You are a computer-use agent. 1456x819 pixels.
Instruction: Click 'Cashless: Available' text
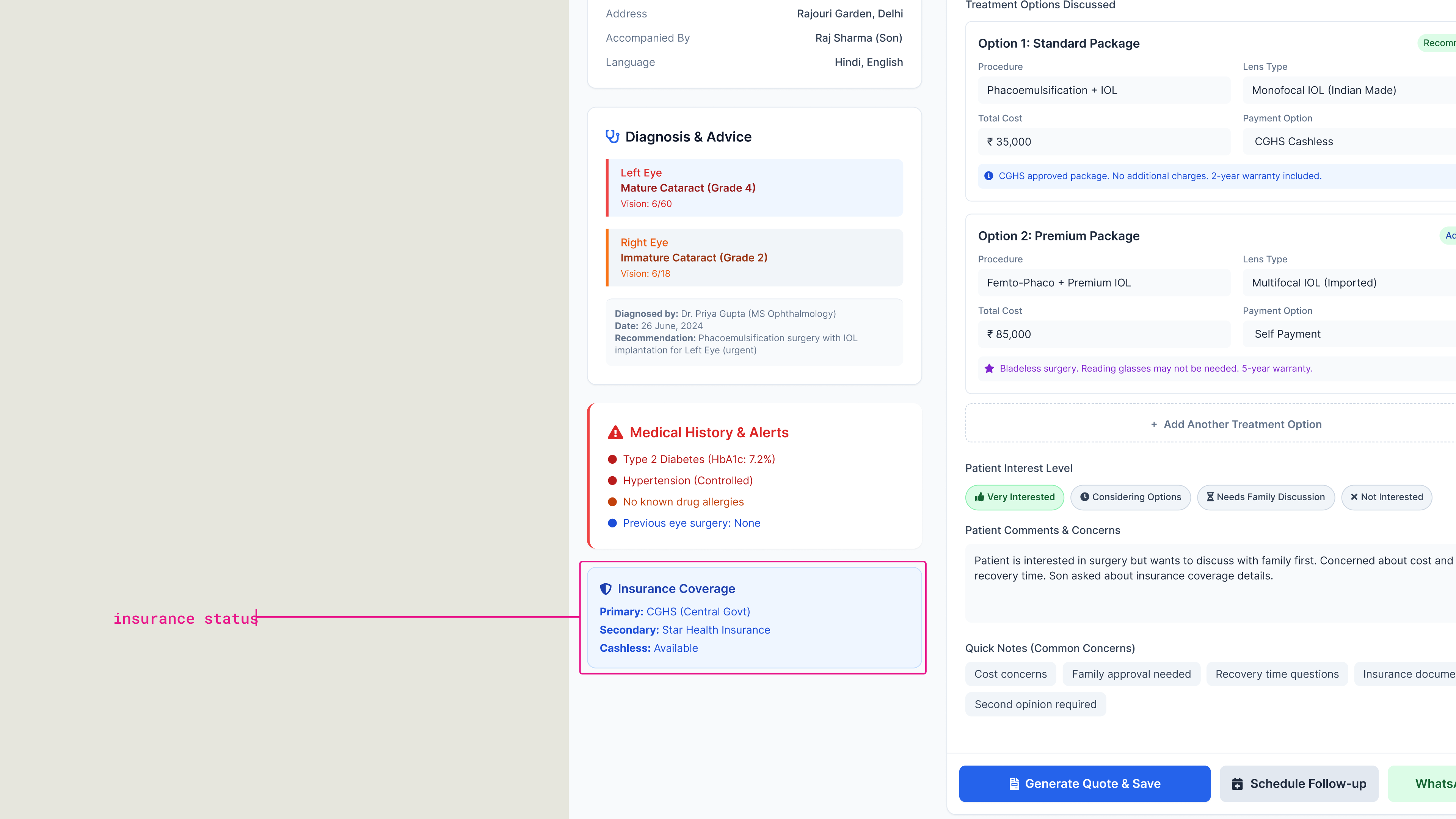click(x=649, y=648)
